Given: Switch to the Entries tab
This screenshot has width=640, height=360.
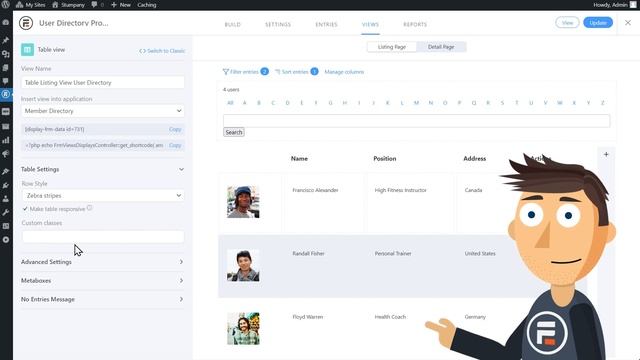Looking at the screenshot, I should (x=327, y=24).
